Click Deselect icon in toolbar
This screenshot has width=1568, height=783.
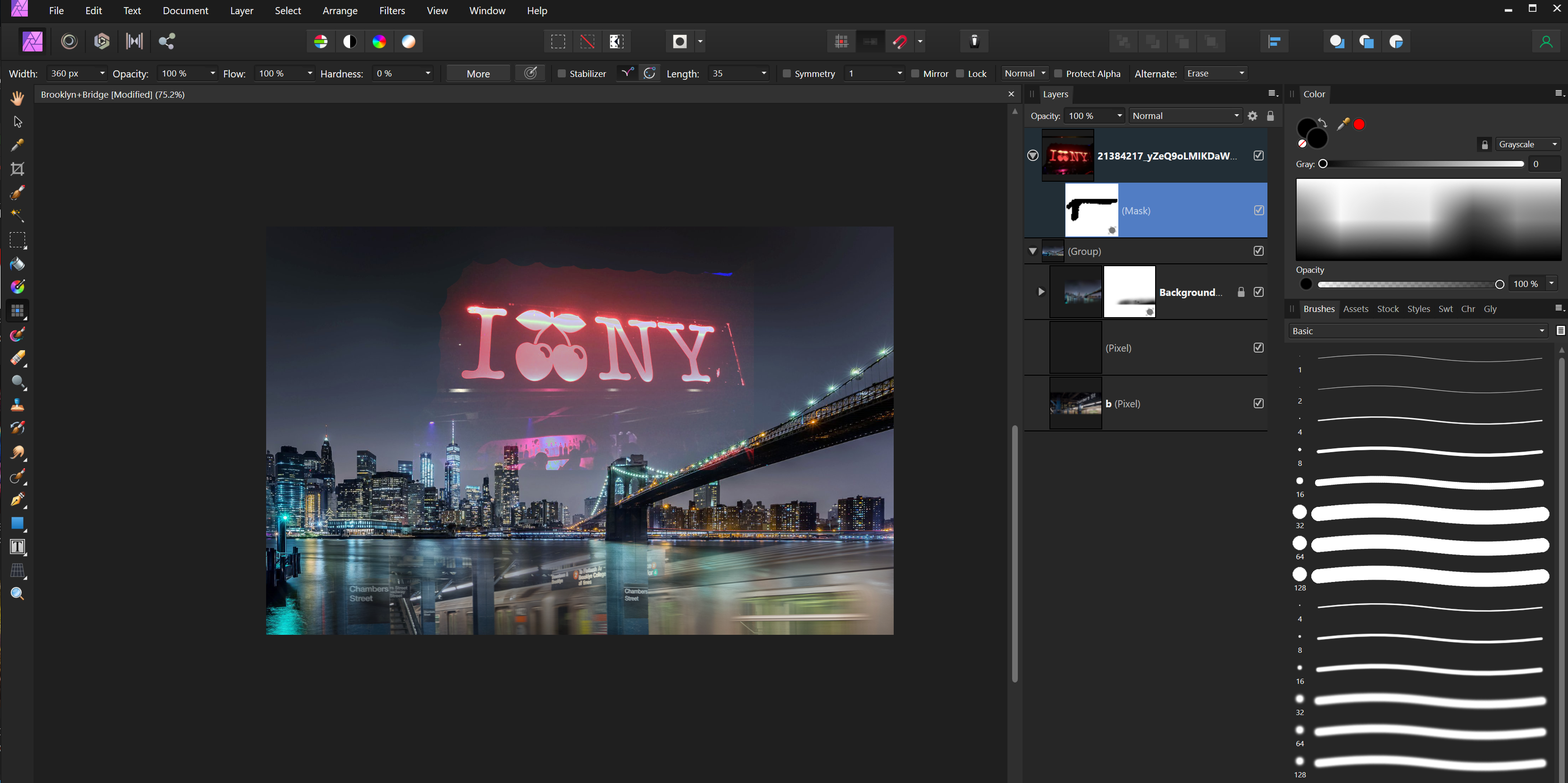point(587,42)
